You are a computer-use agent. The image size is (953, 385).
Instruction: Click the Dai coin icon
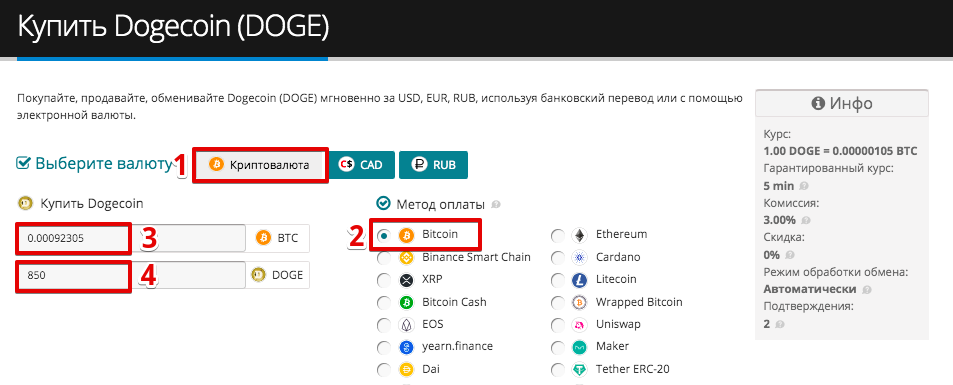point(406,370)
